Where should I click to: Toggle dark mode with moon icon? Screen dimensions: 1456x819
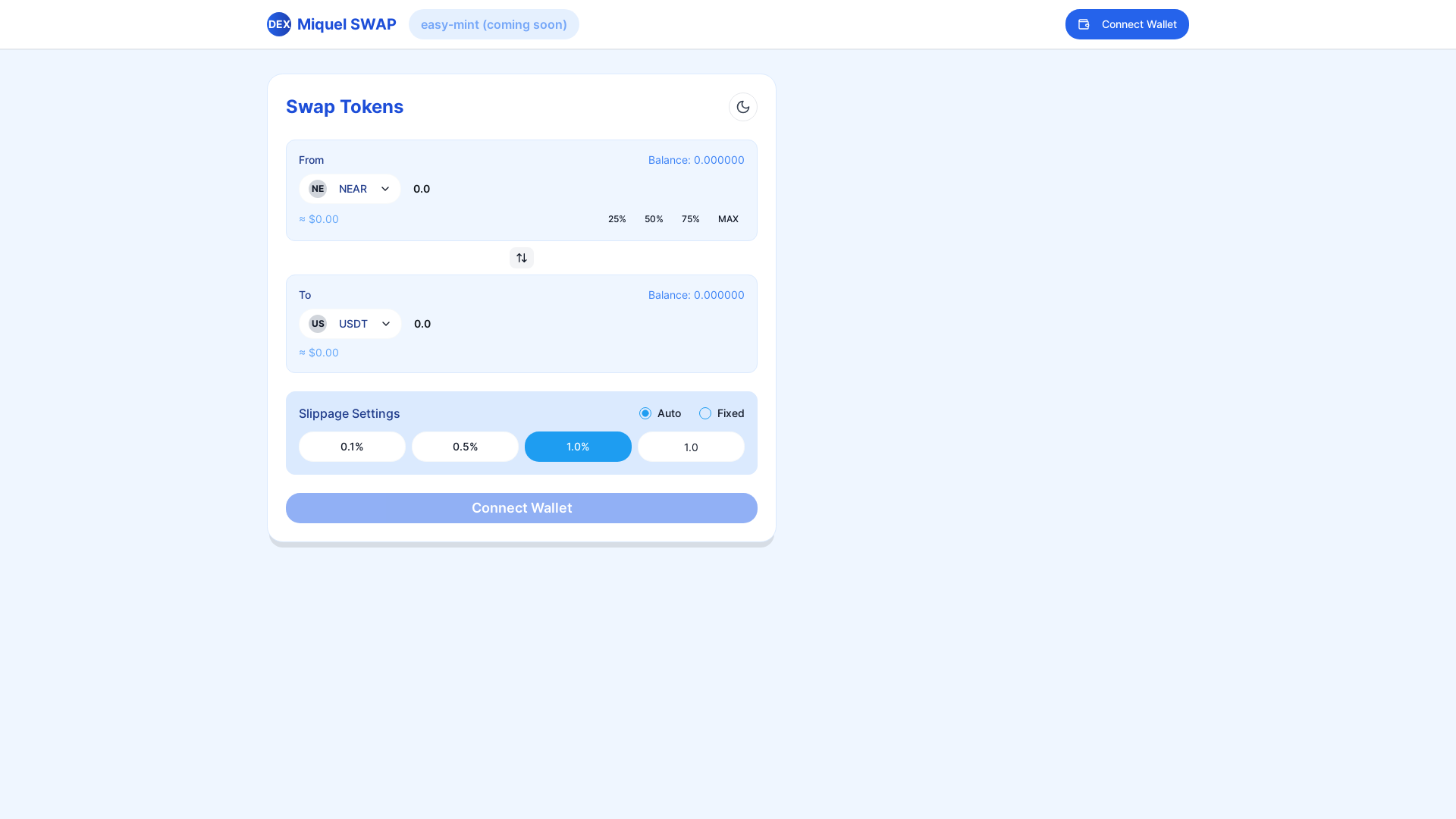click(743, 107)
